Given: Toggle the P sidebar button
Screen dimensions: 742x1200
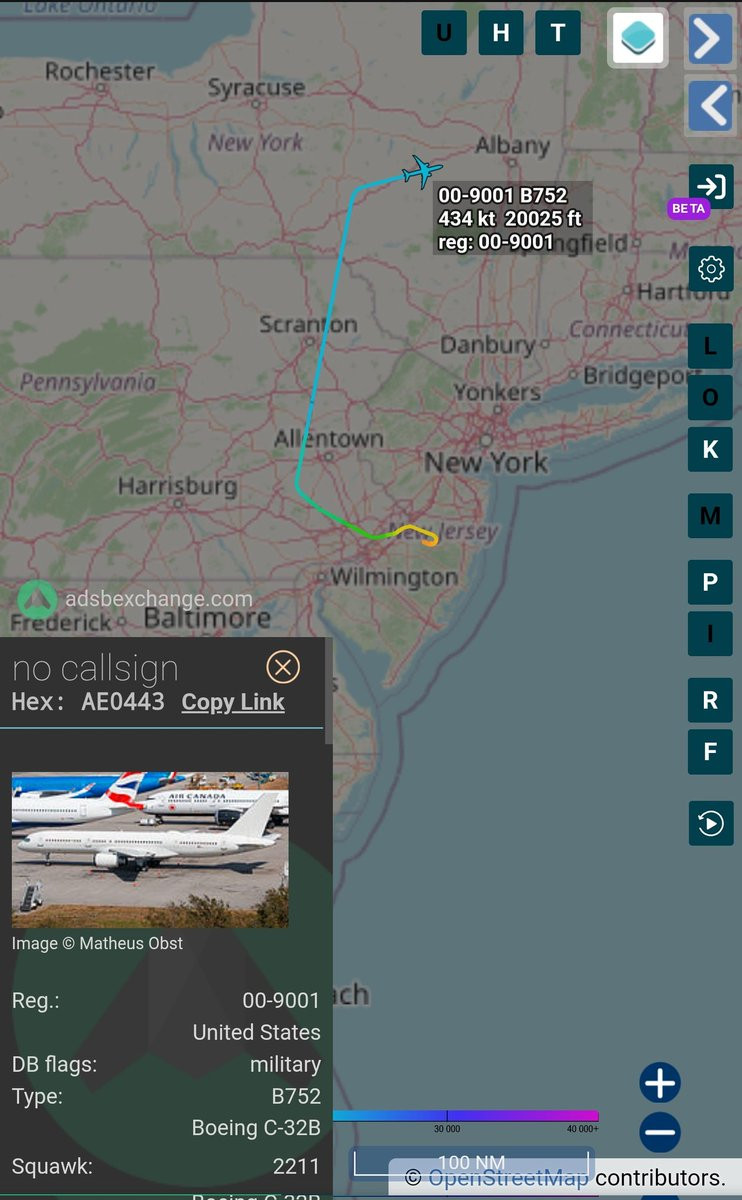Looking at the screenshot, I should pyautogui.click(x=710, y=582).
